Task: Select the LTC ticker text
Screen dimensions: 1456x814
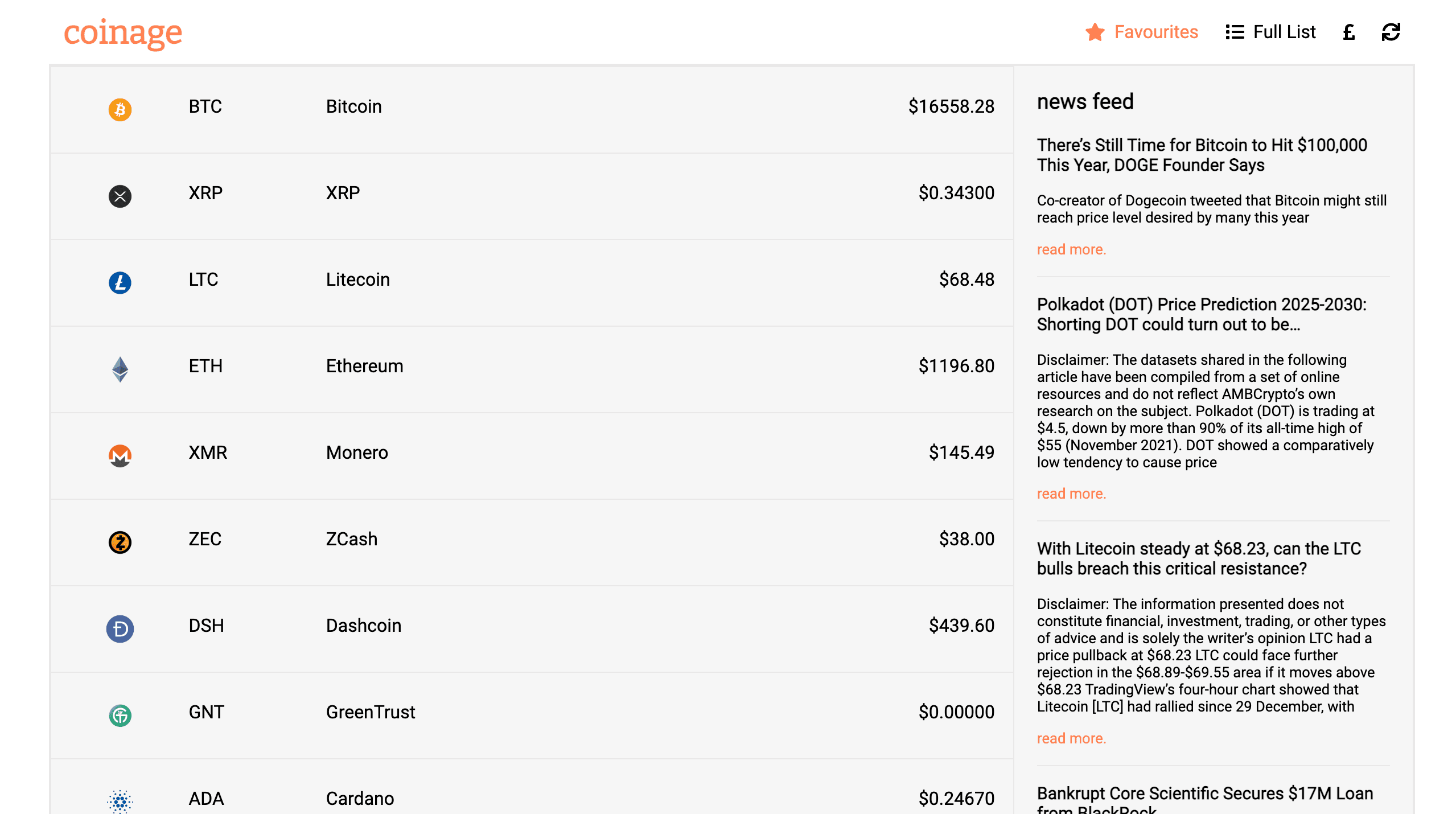Action: tap(203, 279)
